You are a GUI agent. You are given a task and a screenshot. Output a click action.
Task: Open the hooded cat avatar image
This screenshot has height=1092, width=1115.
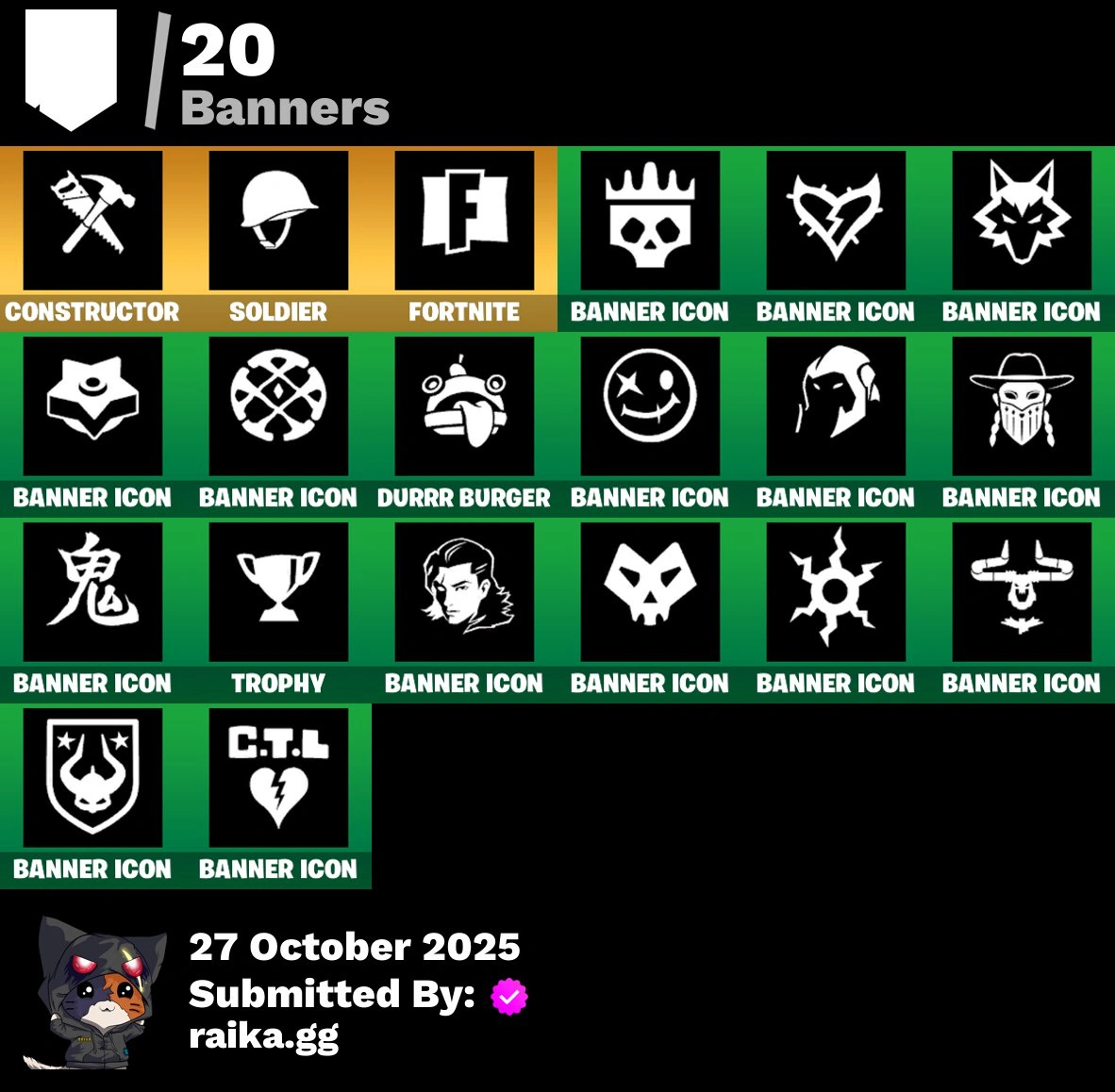point(95,992)
